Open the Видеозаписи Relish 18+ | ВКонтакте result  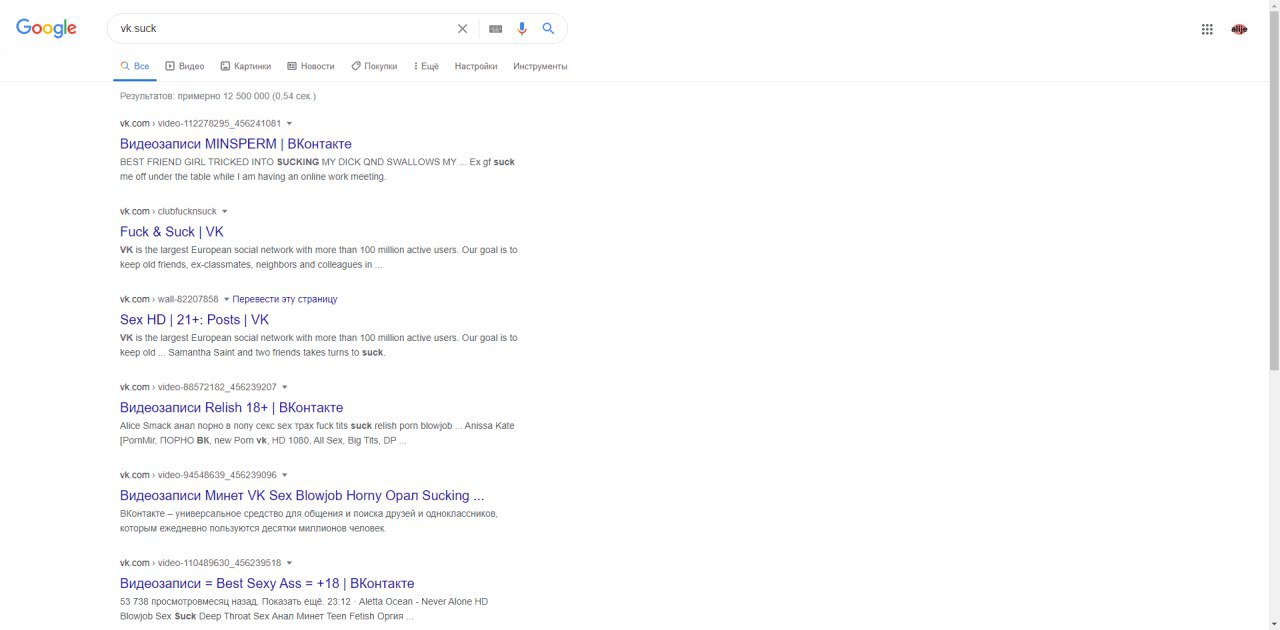point(231,407)
